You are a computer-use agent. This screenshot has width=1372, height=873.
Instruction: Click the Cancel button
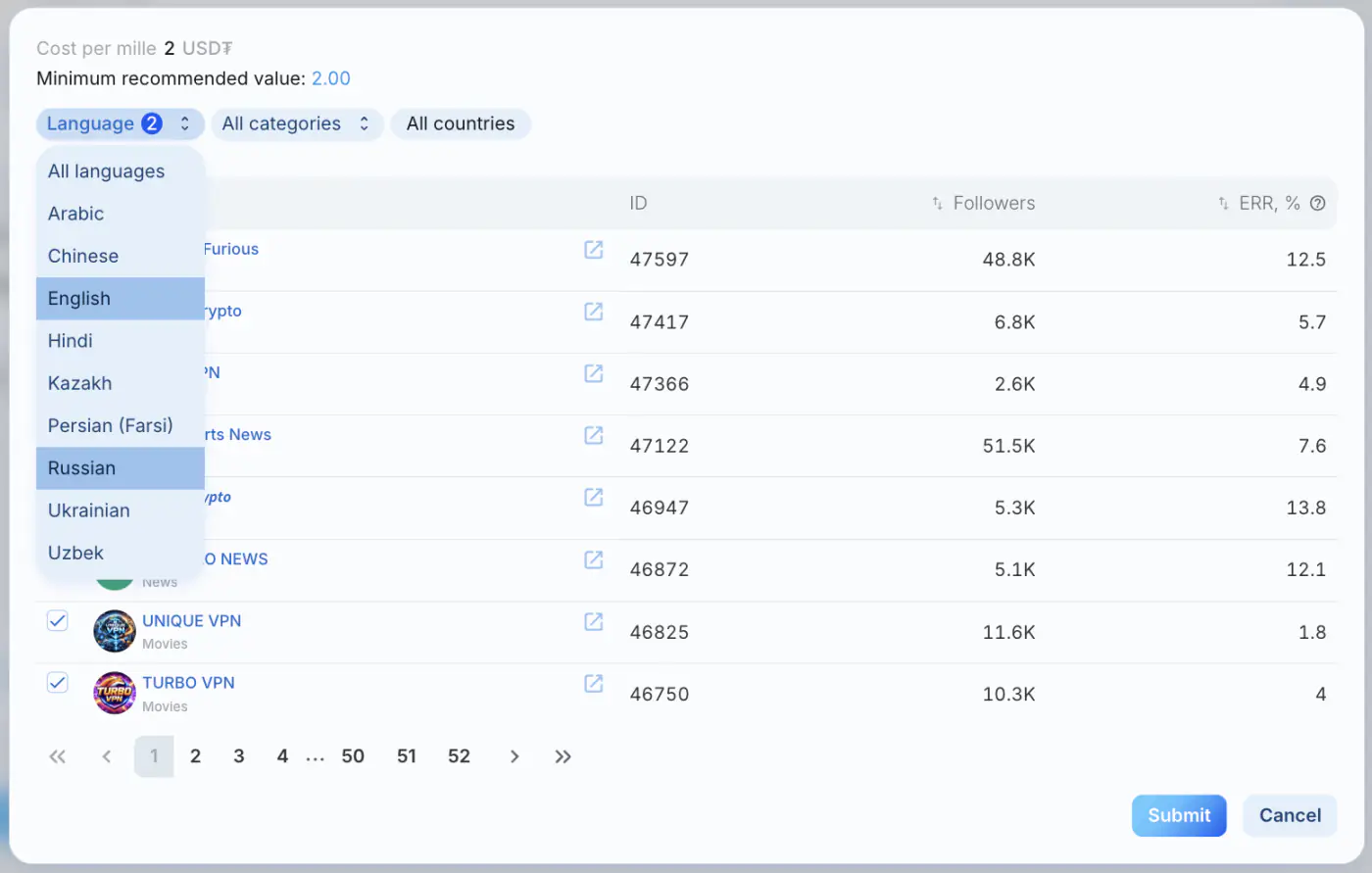click(x=1290, y=815)
